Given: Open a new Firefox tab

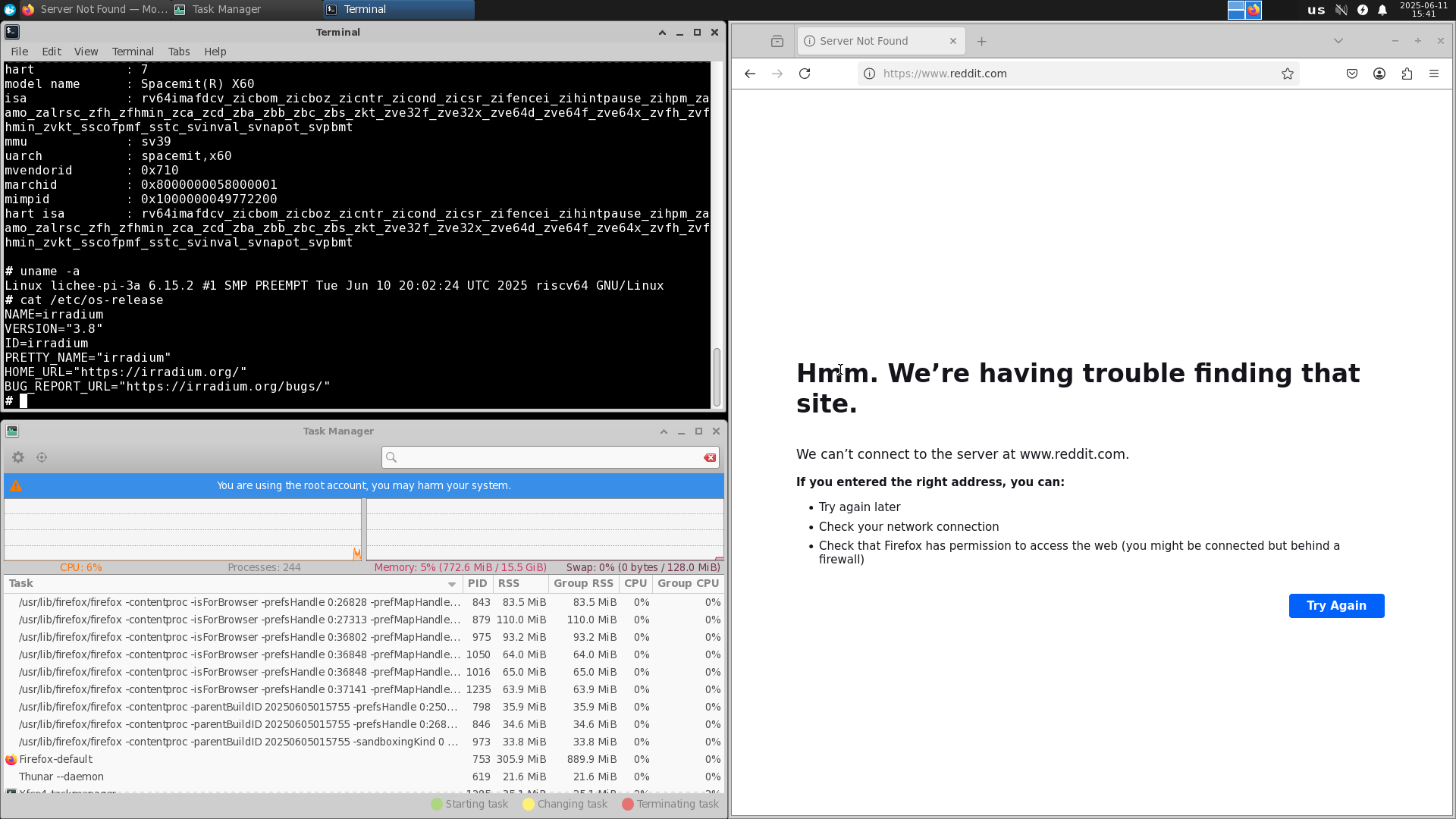Looking at the screenshot, I should [x=981, y=41].
